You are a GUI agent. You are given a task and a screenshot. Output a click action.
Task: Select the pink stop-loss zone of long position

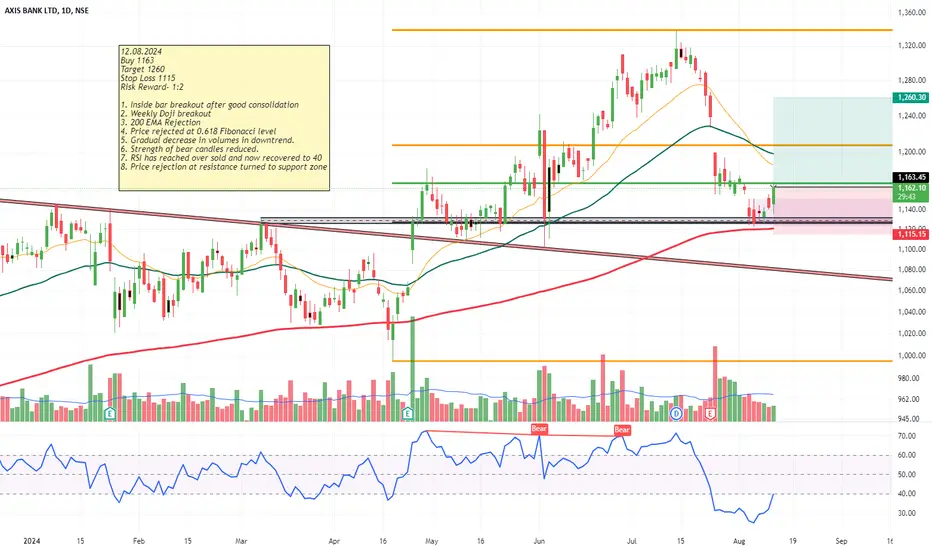833,210
